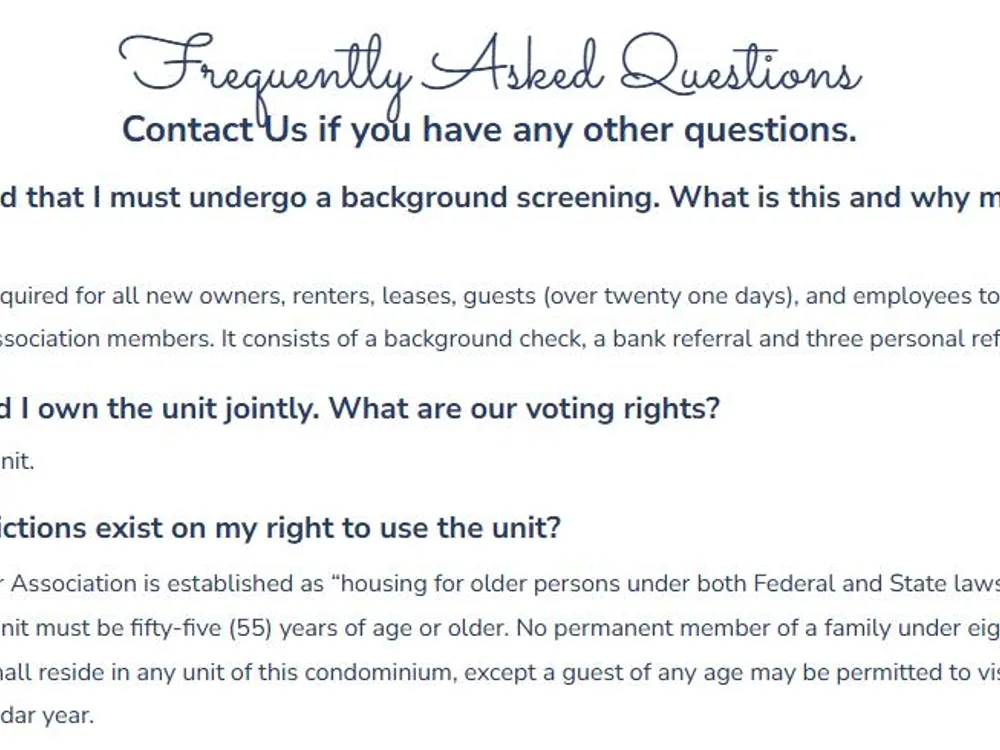This screenshot has height=750, width=1000.
Task: Click the short answer ending 'nit.'
Action: (x=17, y=461)
